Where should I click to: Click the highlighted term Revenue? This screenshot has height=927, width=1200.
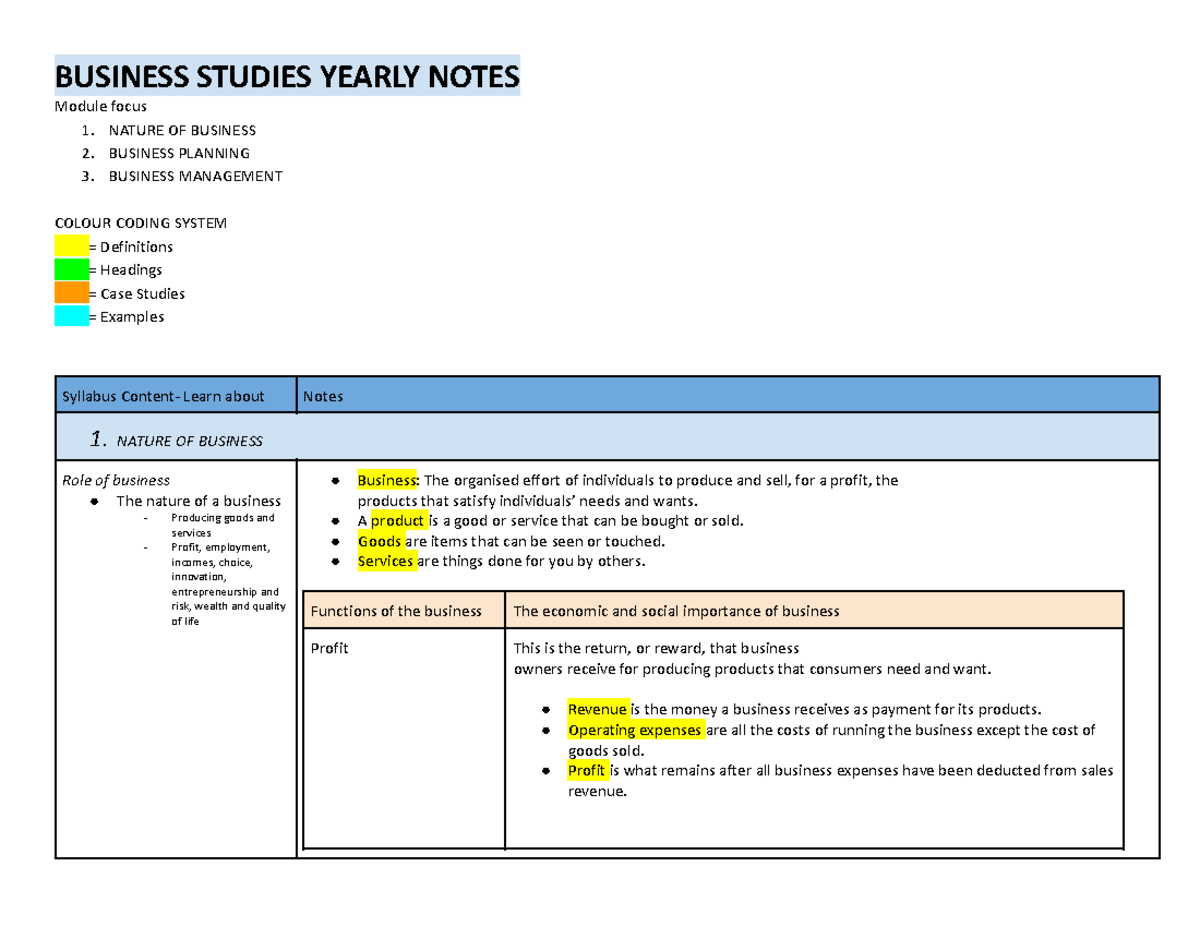coord(595,709)
